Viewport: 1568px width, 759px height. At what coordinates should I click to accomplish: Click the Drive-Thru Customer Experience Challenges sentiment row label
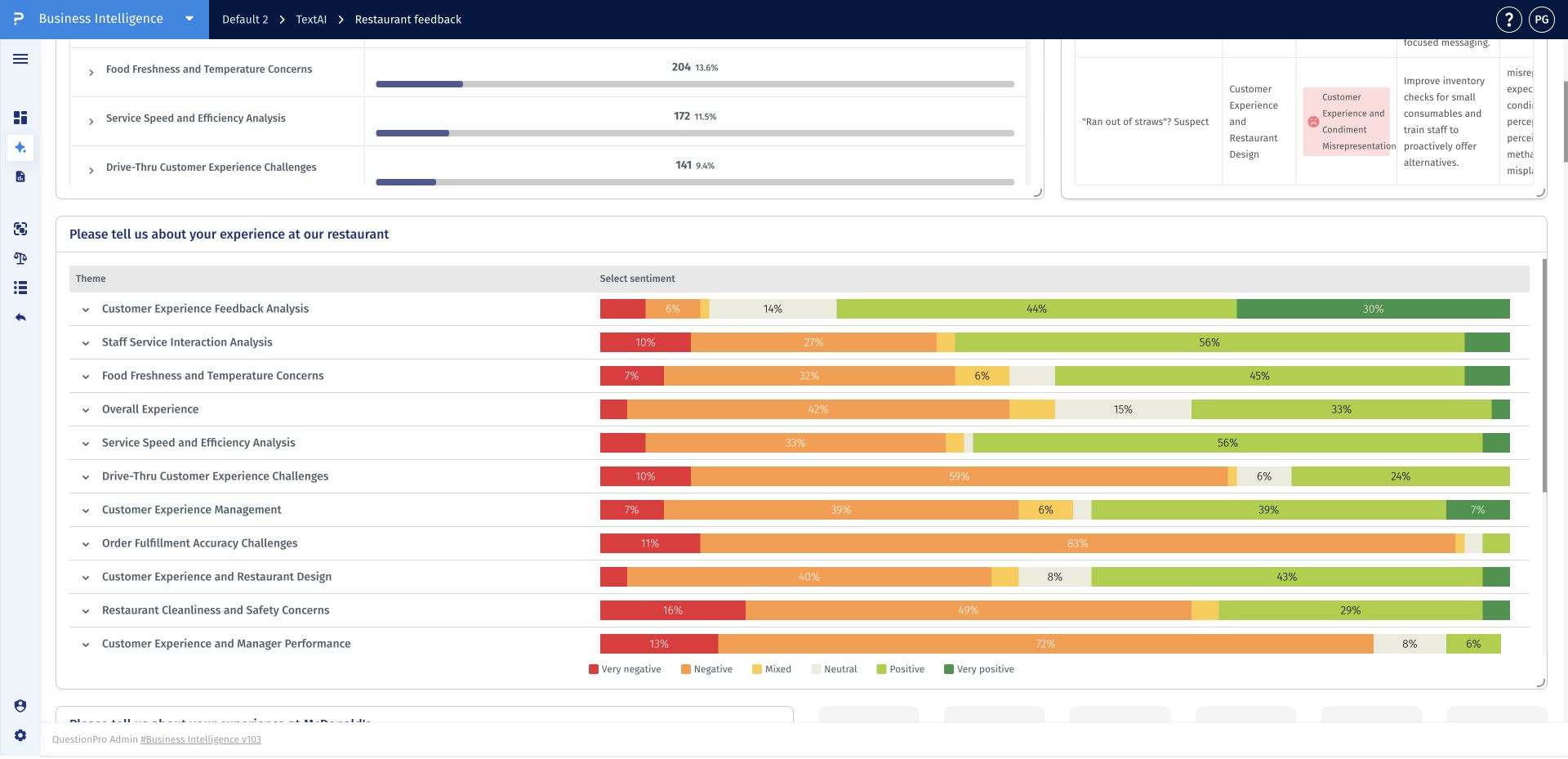click(215, 476)
